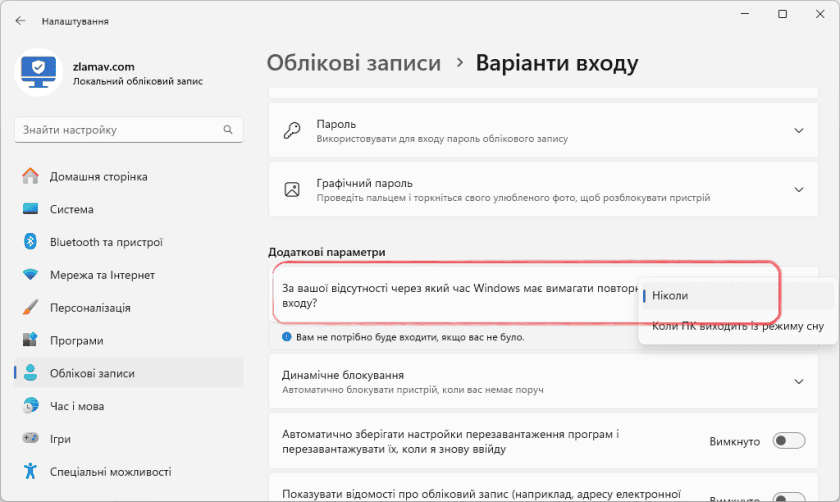Screen dimensions: 840x502
Task: Select the Система monitor icon
Action: pyautogui.click(x=31, y=209)
